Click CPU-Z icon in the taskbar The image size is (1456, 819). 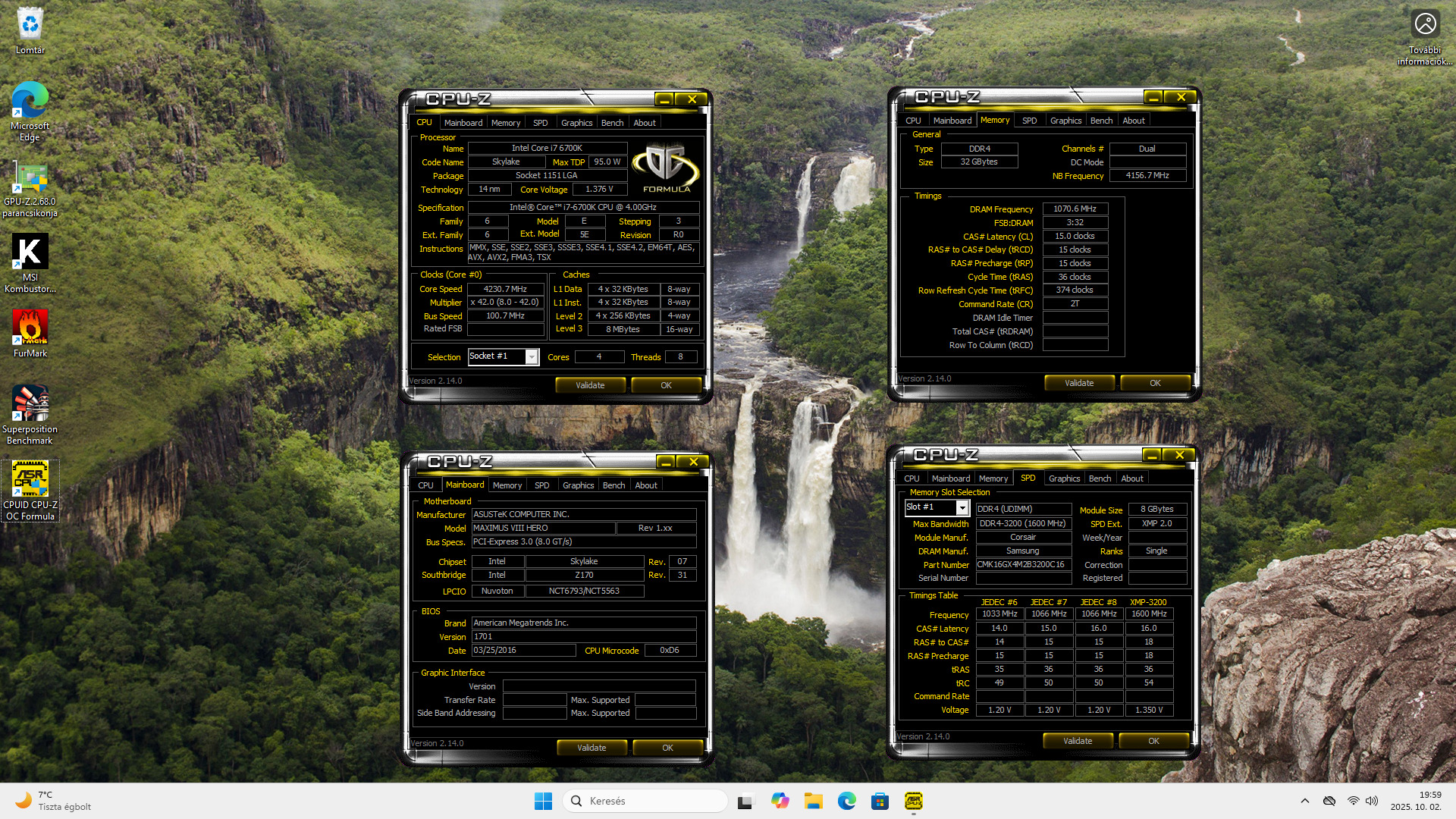[x=913, y=801]
